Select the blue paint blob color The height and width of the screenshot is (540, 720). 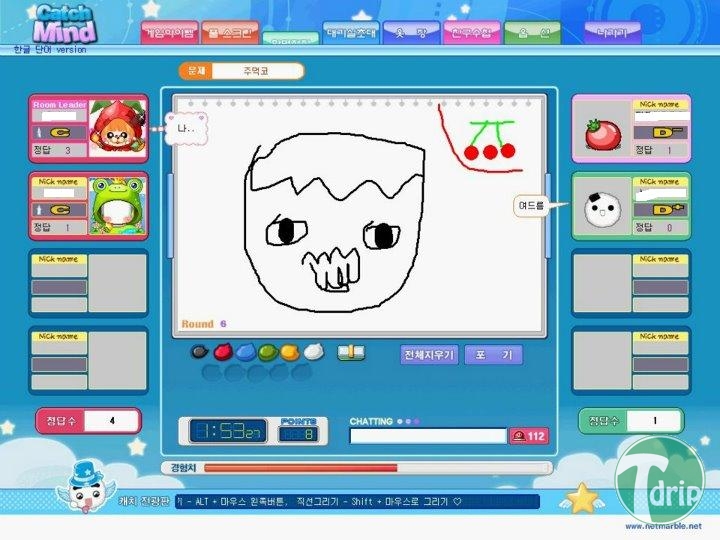click(x=245, y=352)
